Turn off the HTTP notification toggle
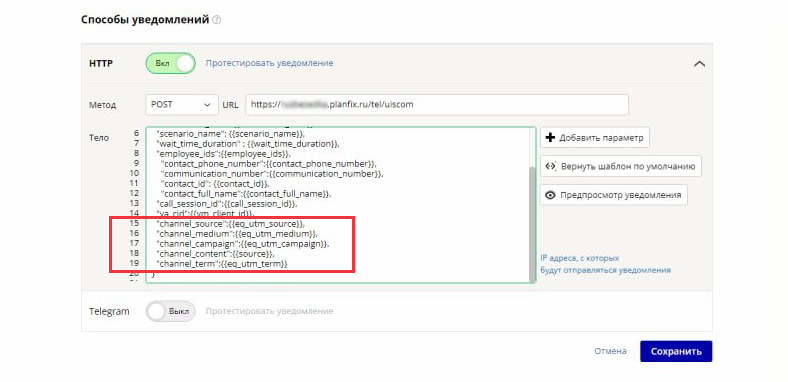Image resolution: width=788 pixels, height=382 pixels. (x=170, y=63)
